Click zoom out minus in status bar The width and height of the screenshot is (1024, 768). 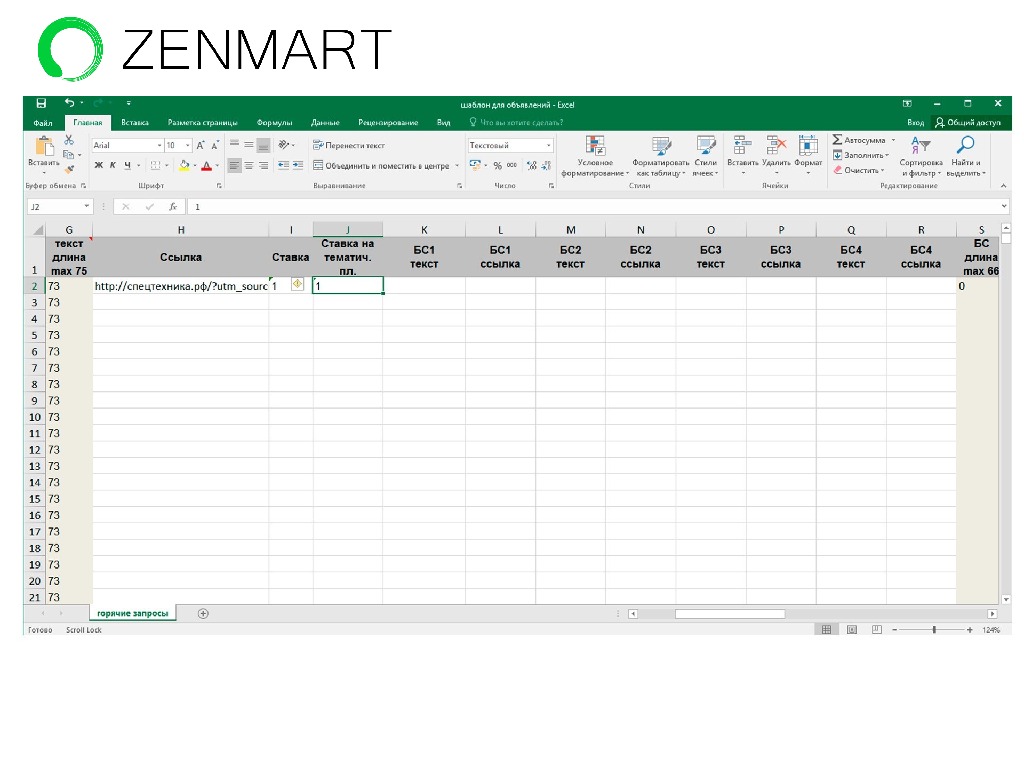point(895,630)
